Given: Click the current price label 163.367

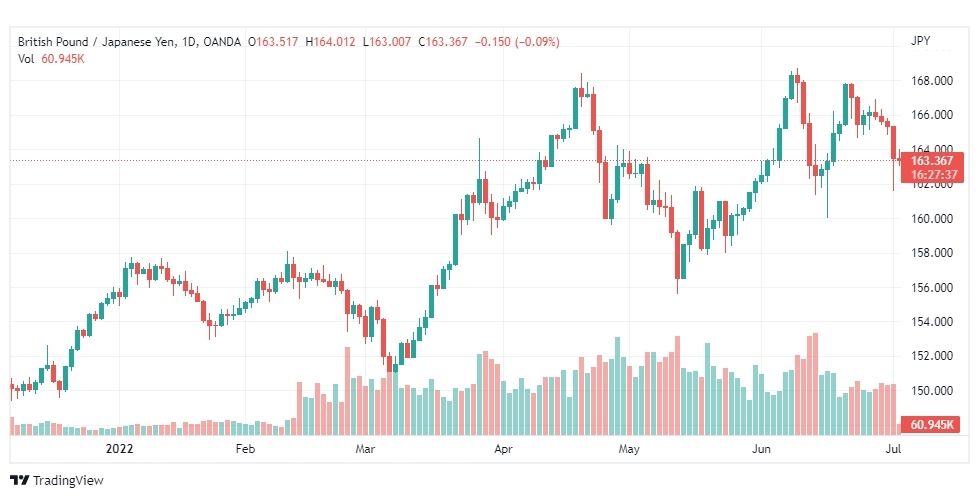Looking at the screenshot, I should [932, 160].
